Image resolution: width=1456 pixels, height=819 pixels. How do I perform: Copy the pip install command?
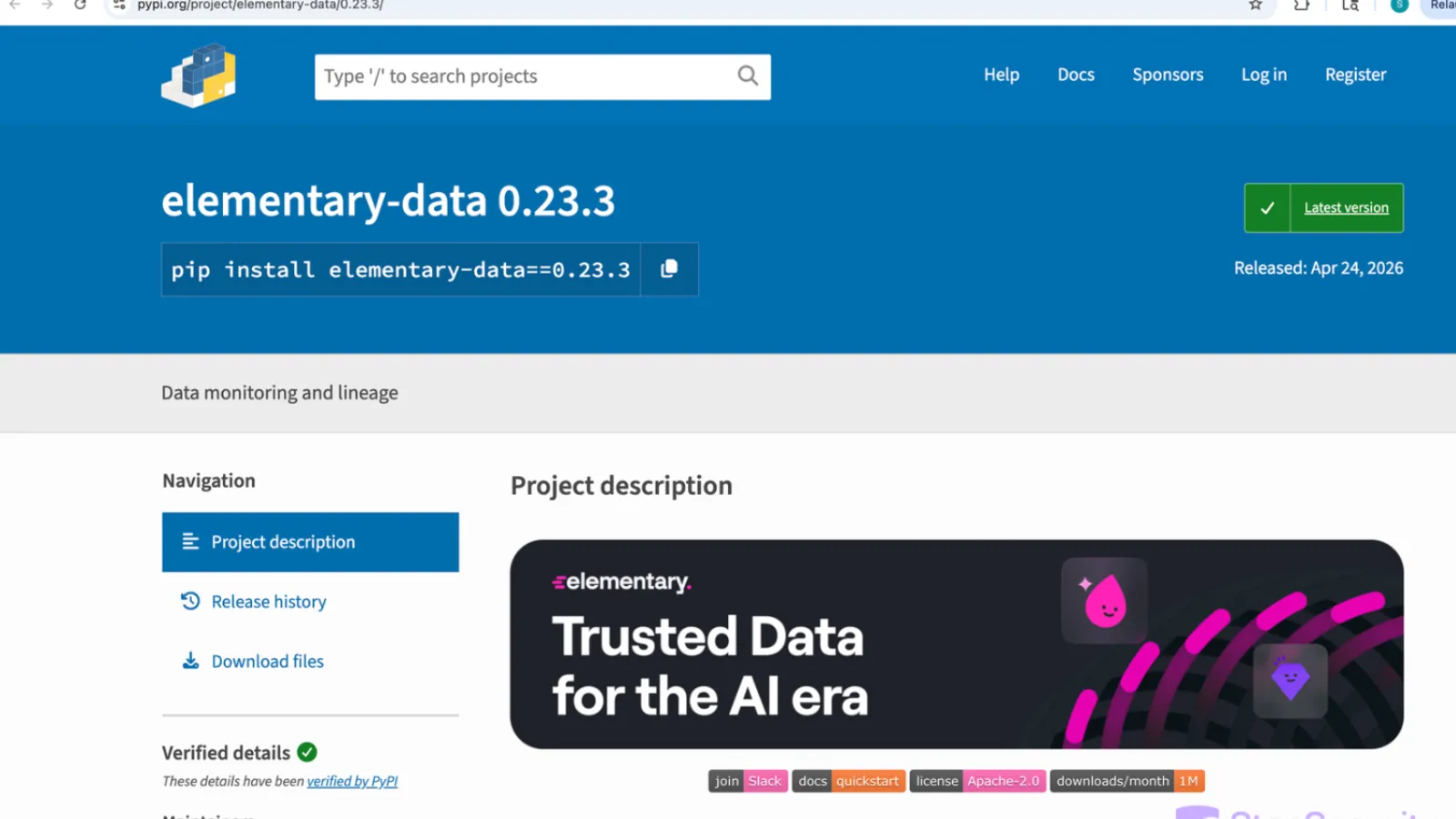point(669,268)
